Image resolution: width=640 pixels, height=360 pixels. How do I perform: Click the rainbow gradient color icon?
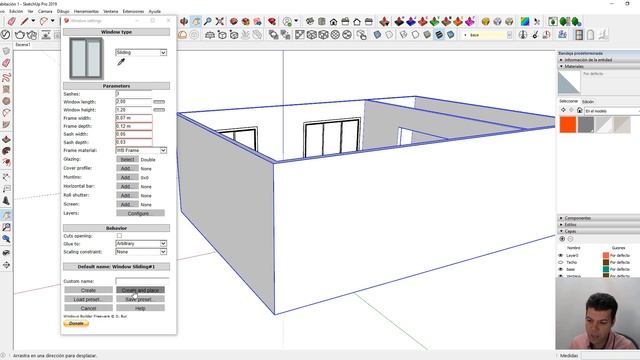(x=525, y=22)
